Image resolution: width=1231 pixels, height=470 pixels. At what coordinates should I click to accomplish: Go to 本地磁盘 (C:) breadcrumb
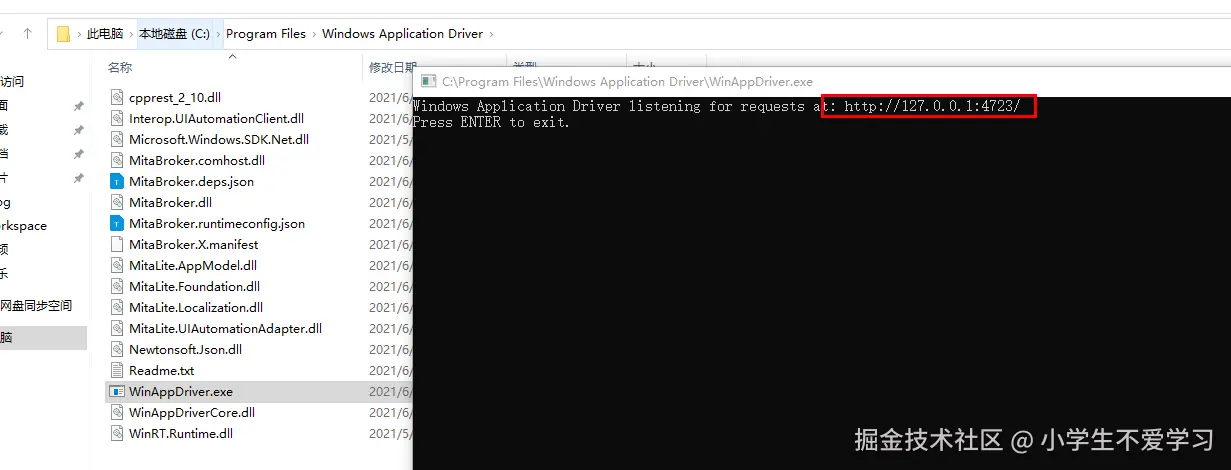[174, 34]
